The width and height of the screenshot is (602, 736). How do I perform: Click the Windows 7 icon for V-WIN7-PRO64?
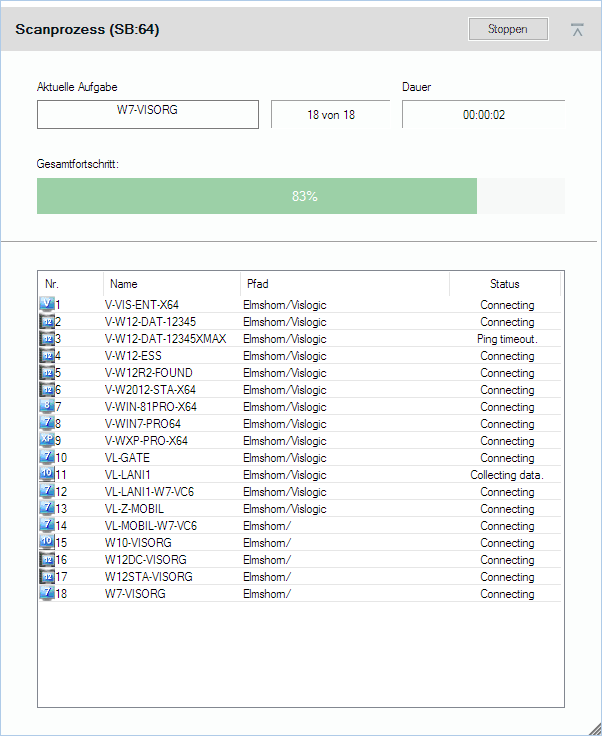(47, 423)
